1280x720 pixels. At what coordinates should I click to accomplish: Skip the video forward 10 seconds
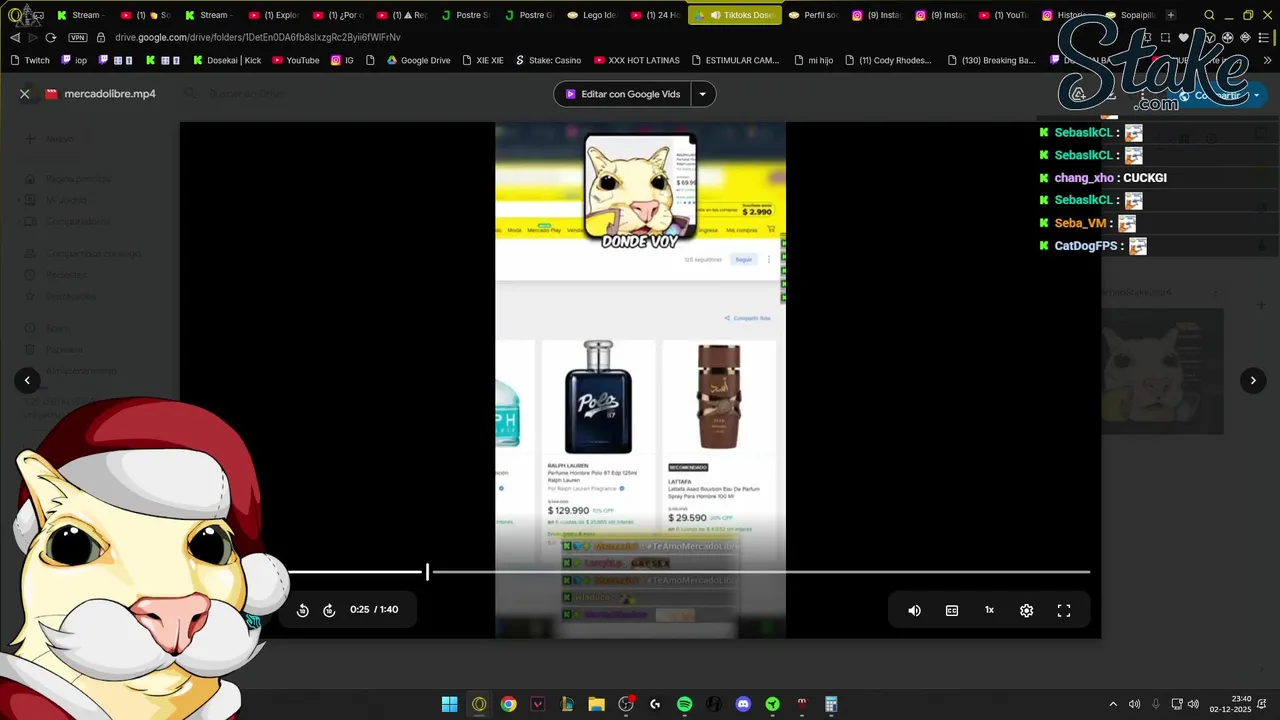pos(329,610)
